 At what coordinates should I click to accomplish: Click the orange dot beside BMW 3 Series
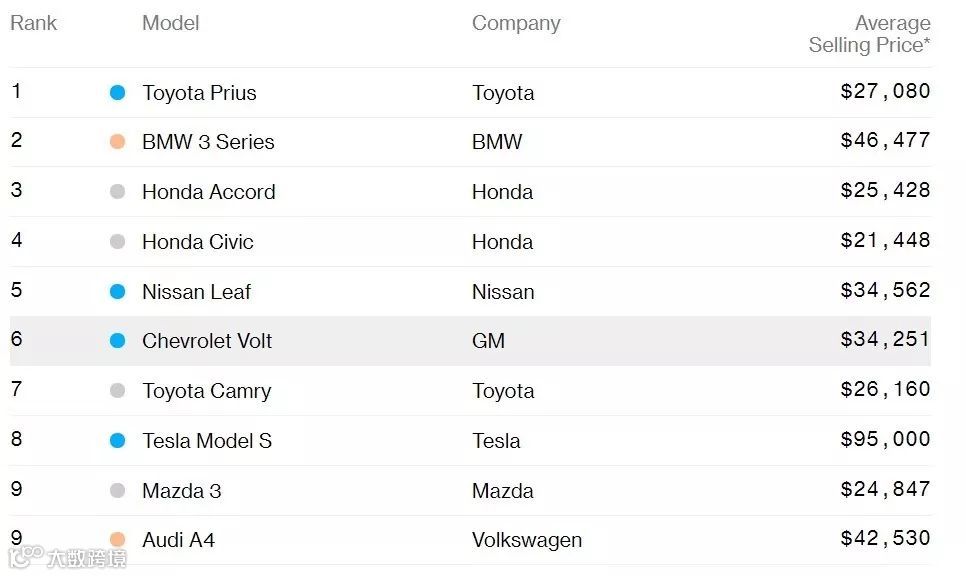(117, 142)
